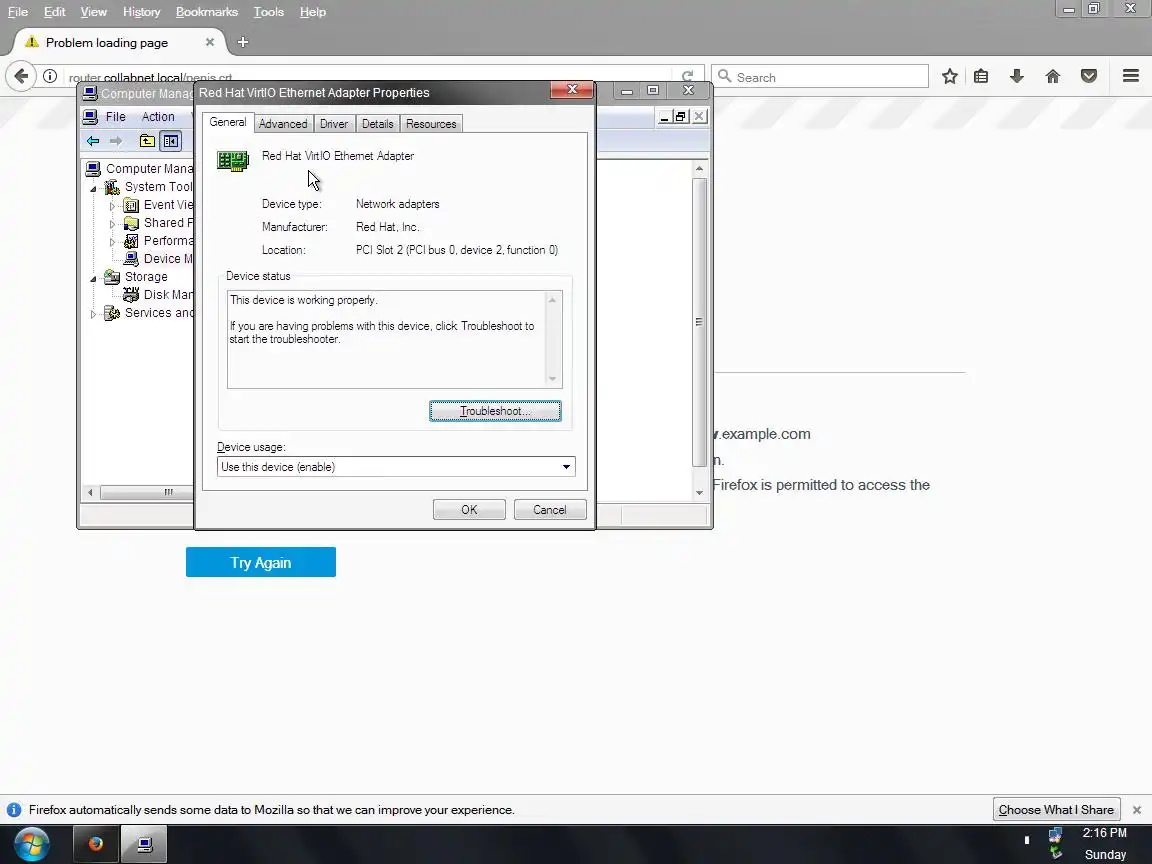This screenshot has width=1152, height=864.
Task: Select Performance icon in tree
Action: [x=132, y=241]
